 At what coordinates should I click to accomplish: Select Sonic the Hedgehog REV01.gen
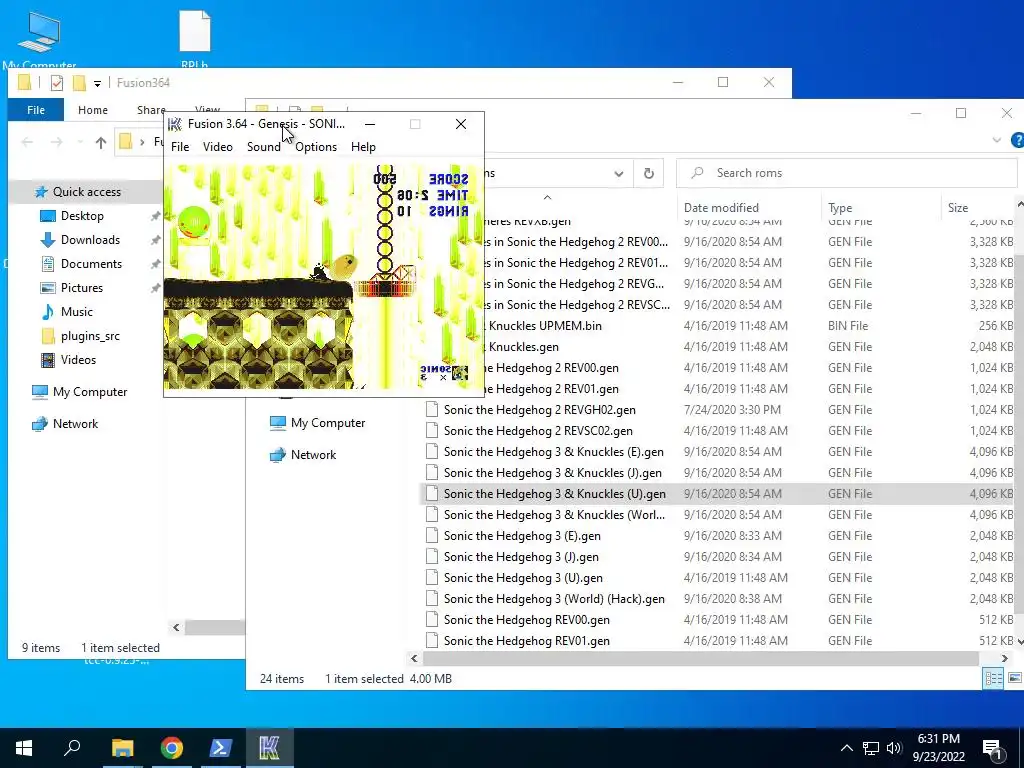pos(526,641)
